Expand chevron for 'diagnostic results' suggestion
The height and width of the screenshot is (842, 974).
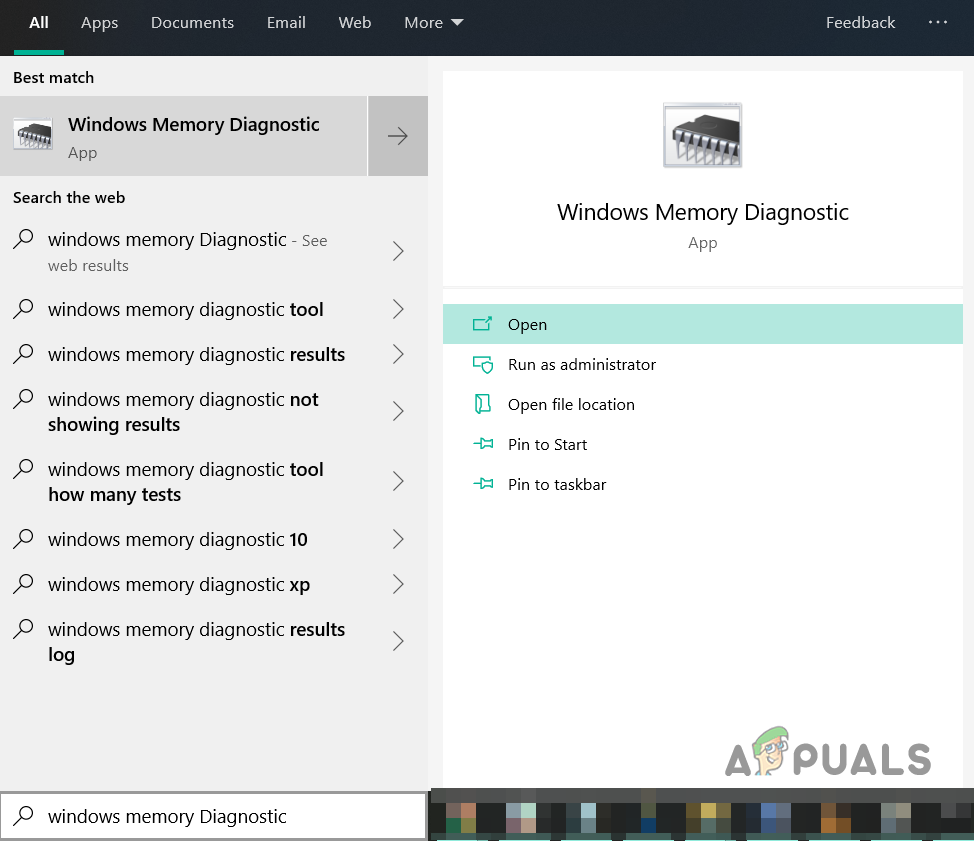point(398,355)
